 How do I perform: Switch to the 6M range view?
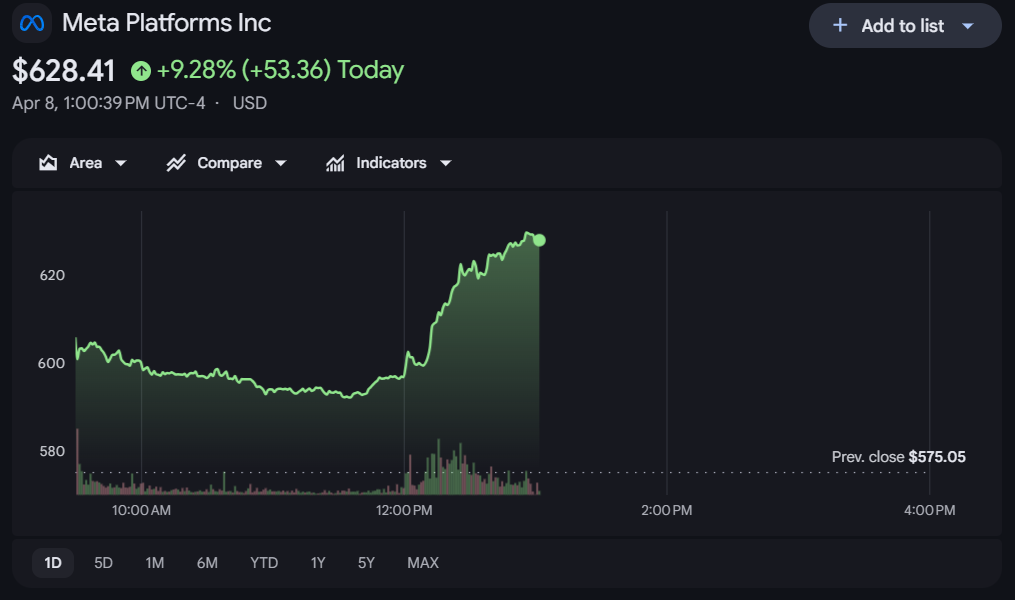tap(207, 563)
